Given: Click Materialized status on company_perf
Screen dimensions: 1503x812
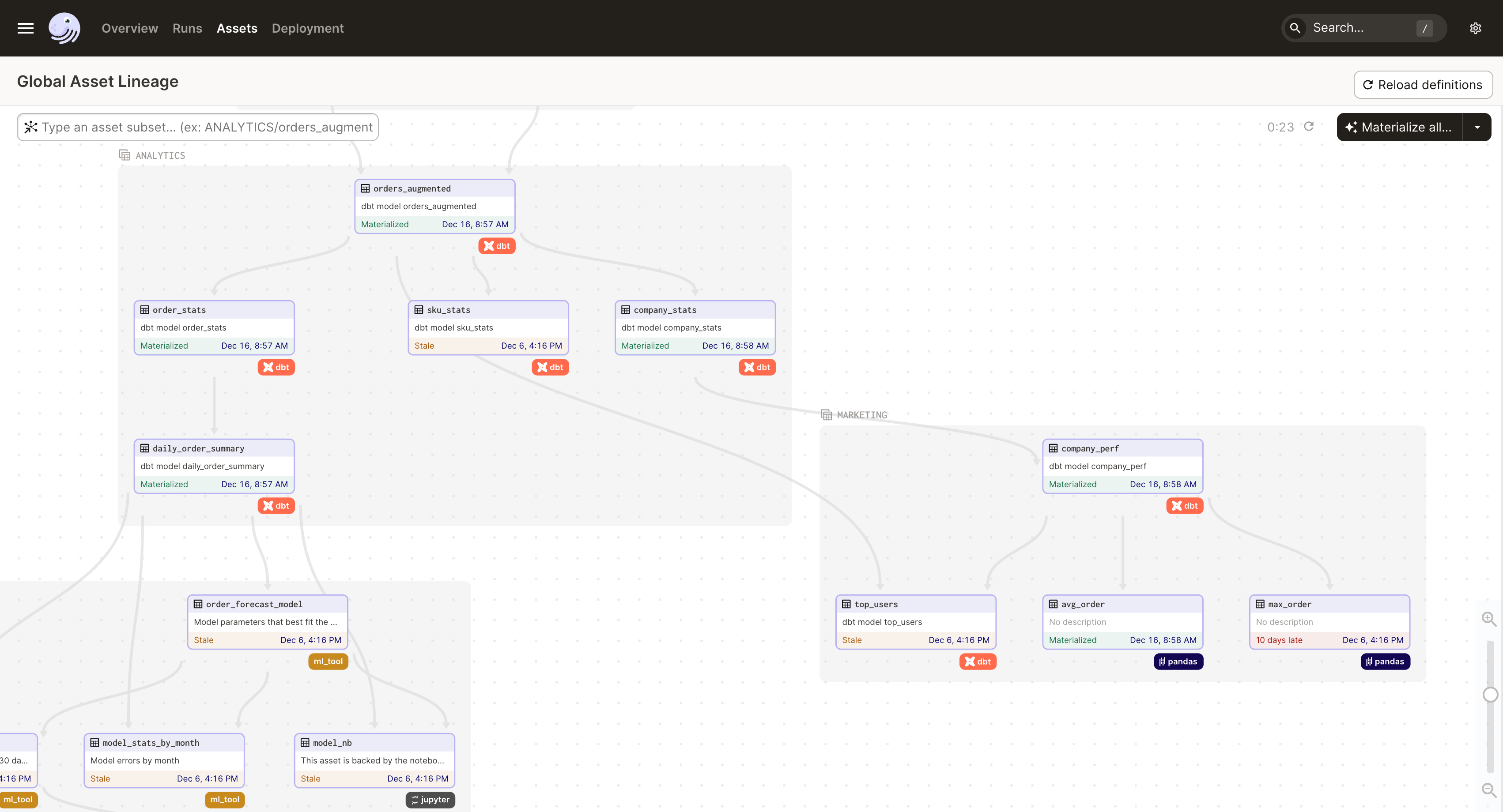Looking at the screenshot, I should point(1072,484).
